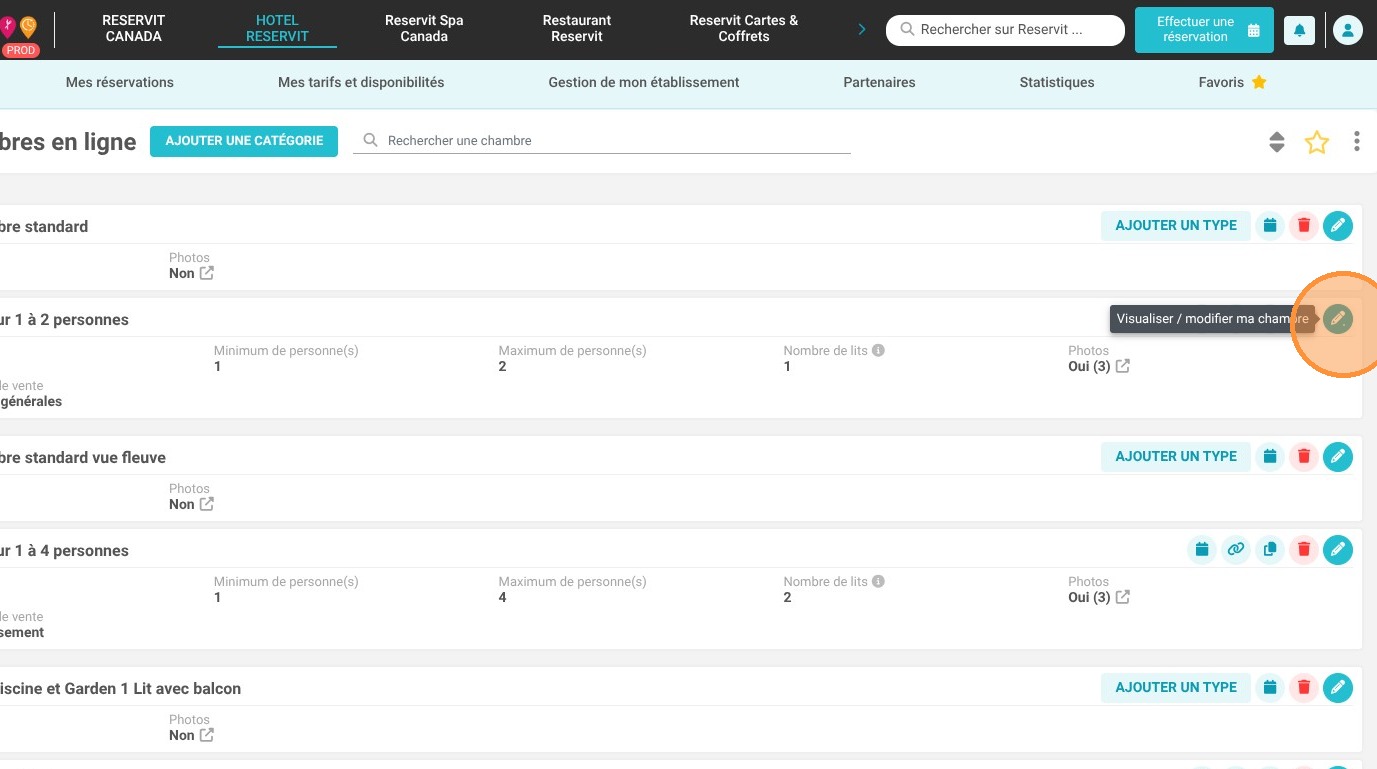1377x769 pixels.
Task: Focus 'Rechercher une chambre' search field
Action: tap(602, 141)
